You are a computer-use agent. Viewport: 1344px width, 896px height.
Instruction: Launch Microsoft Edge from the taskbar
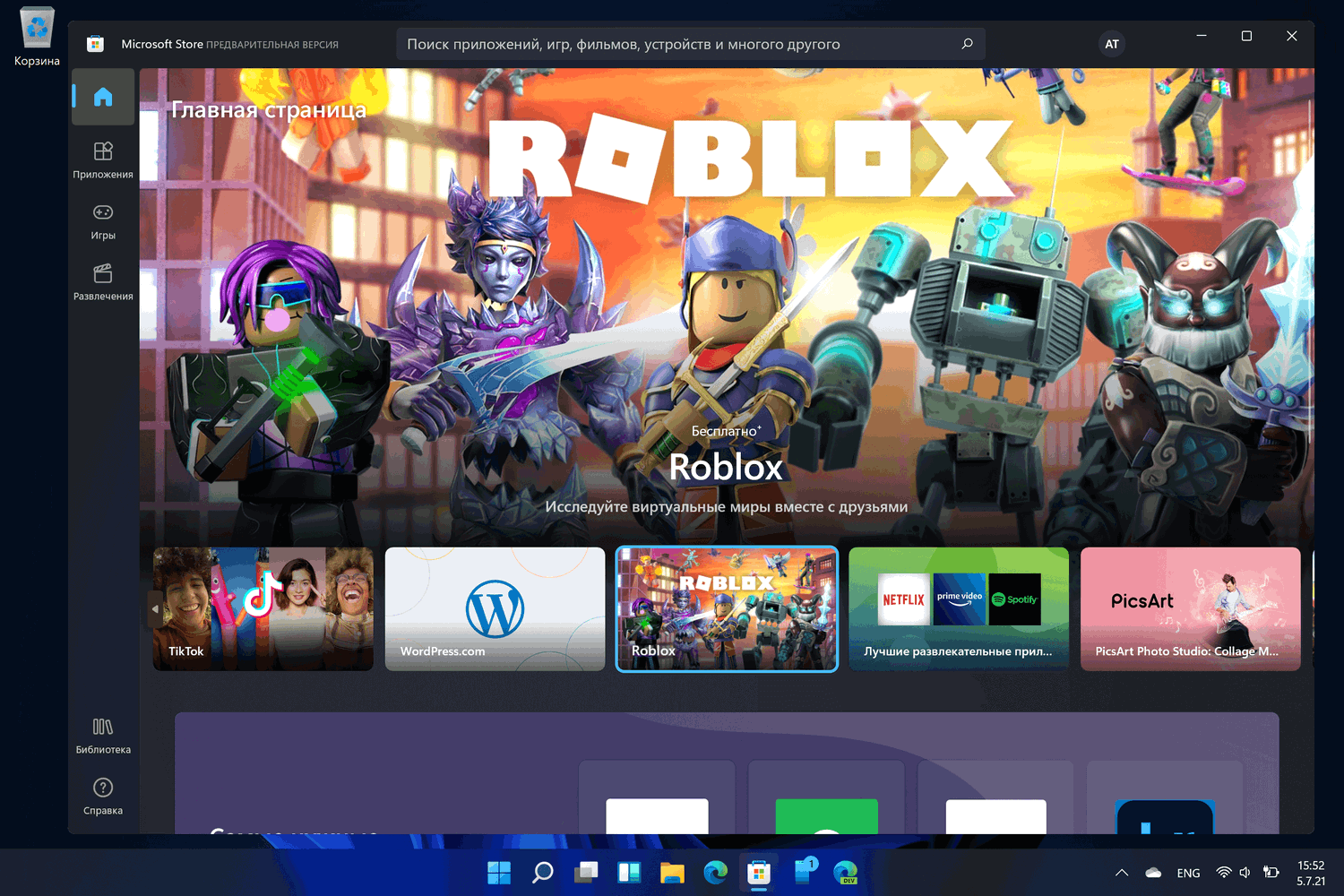(716, 873)
